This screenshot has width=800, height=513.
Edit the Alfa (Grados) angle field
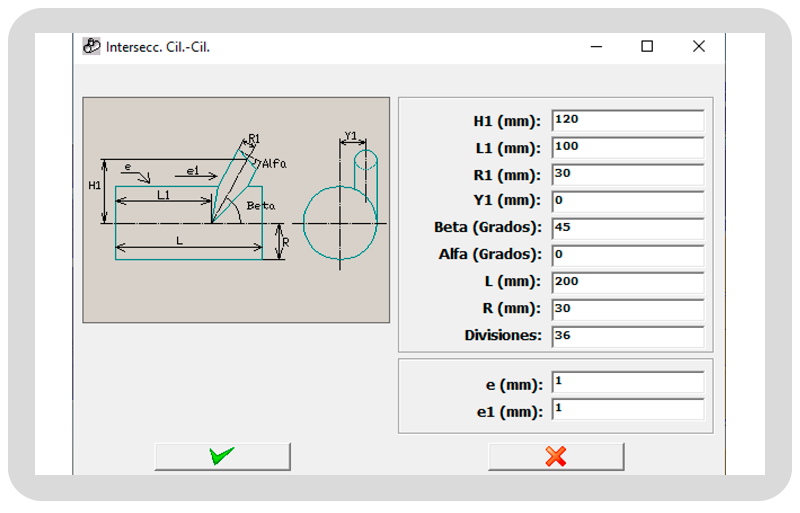click(x=627, y=255)
